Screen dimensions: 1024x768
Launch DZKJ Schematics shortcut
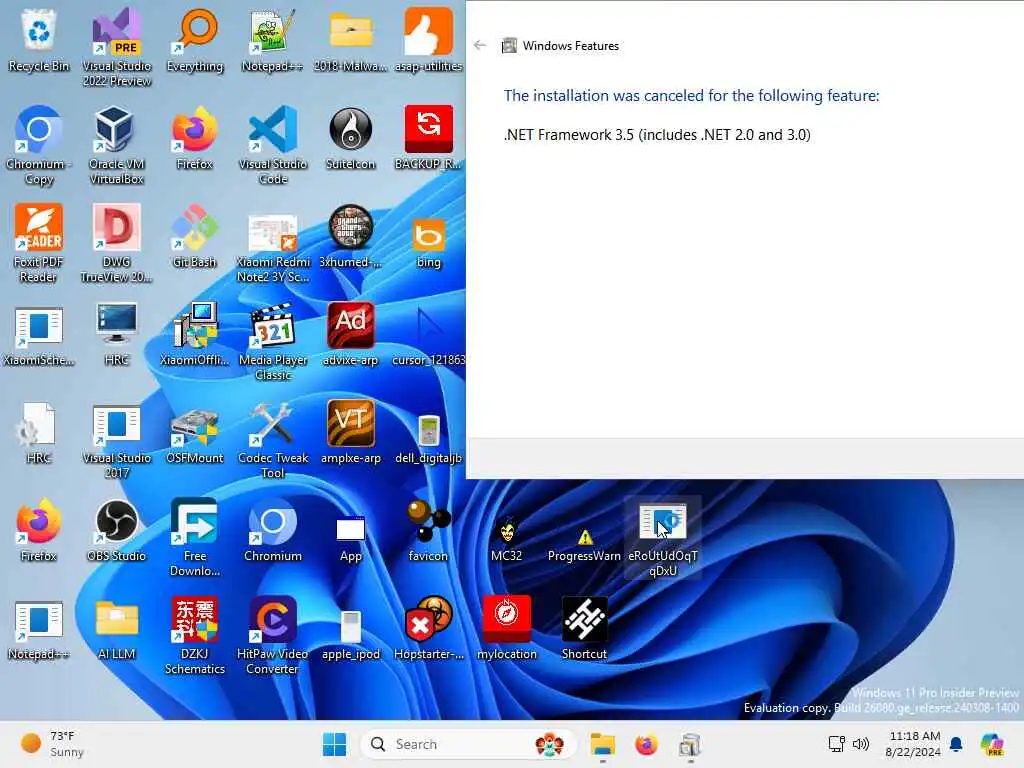click(195, 635)
